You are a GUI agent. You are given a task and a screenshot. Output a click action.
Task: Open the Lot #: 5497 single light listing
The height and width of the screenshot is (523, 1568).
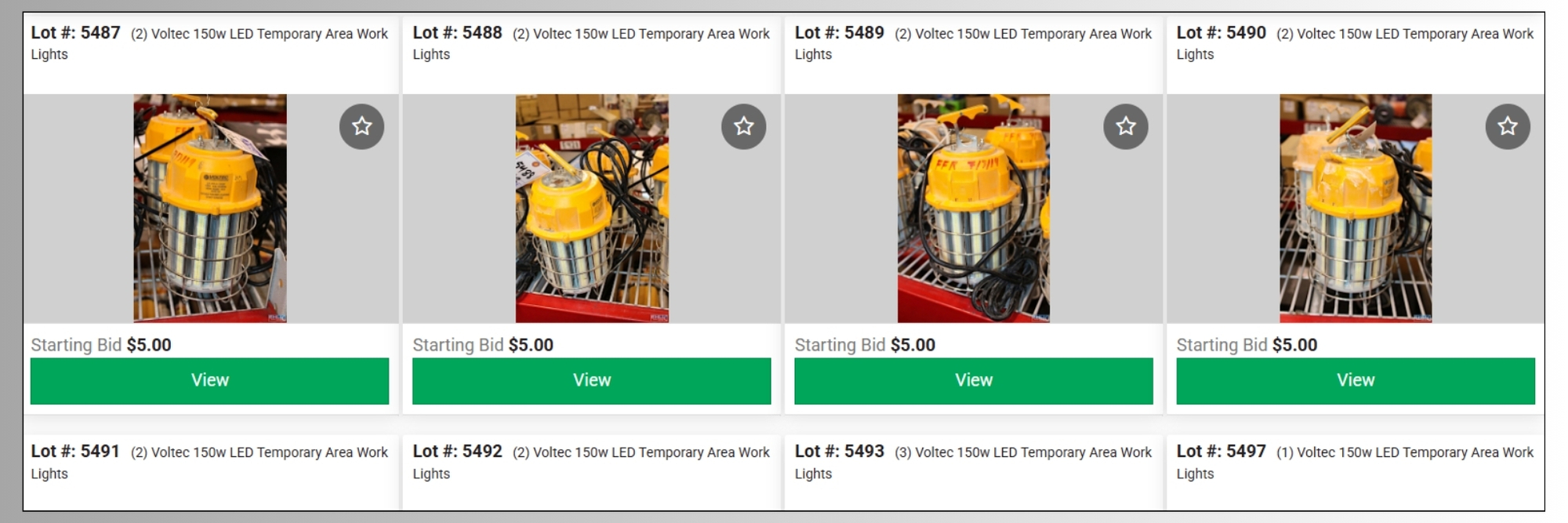[1355, 462]
